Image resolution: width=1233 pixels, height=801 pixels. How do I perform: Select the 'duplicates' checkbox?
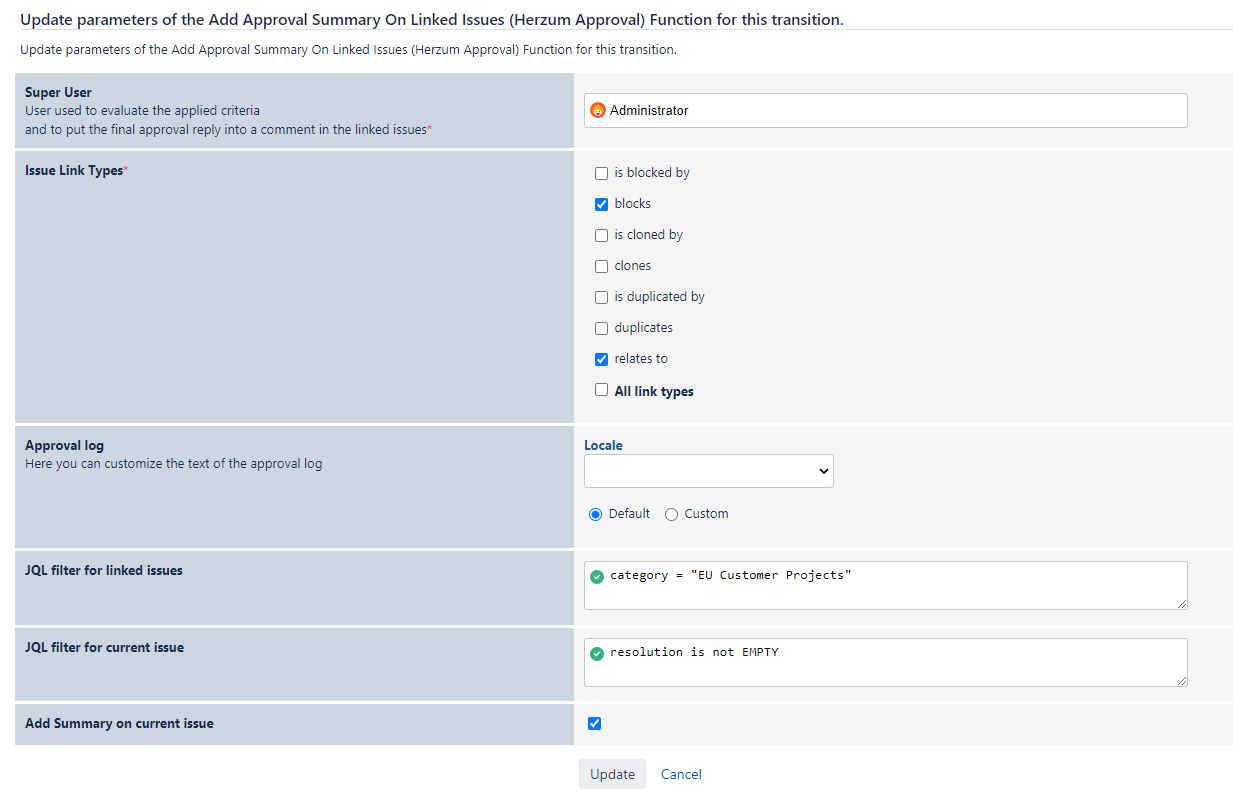tap(601, 328)
